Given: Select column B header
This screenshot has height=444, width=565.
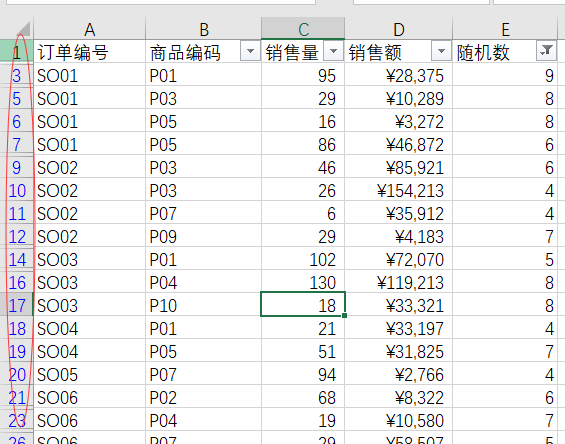Looking at the screenshot, I should tap(204, 29).
